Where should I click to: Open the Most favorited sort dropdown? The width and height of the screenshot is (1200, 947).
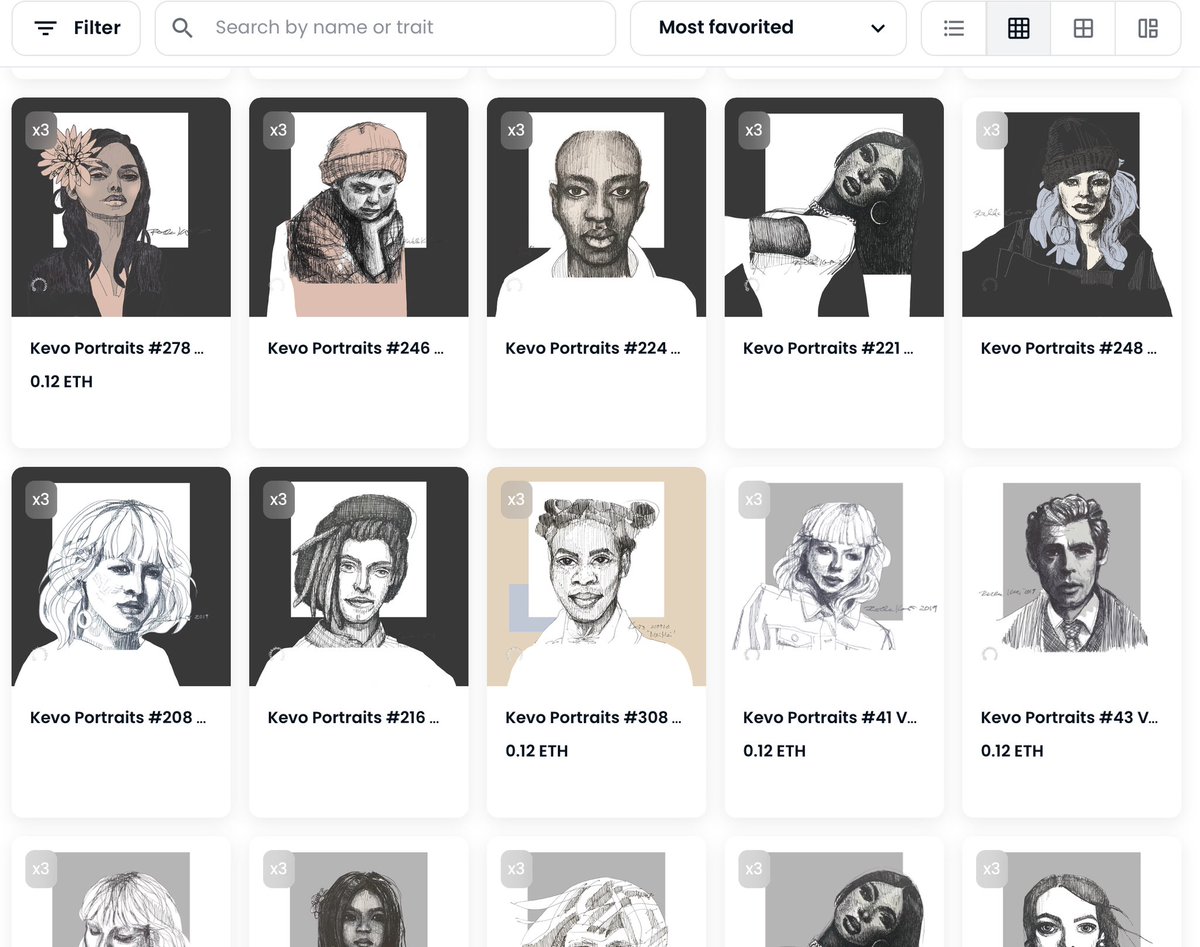click(x=768, y=28)
